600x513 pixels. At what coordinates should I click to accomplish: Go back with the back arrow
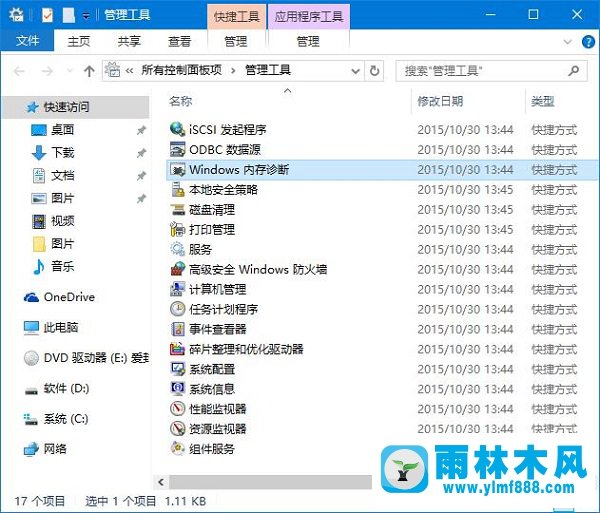click(19, 71)
